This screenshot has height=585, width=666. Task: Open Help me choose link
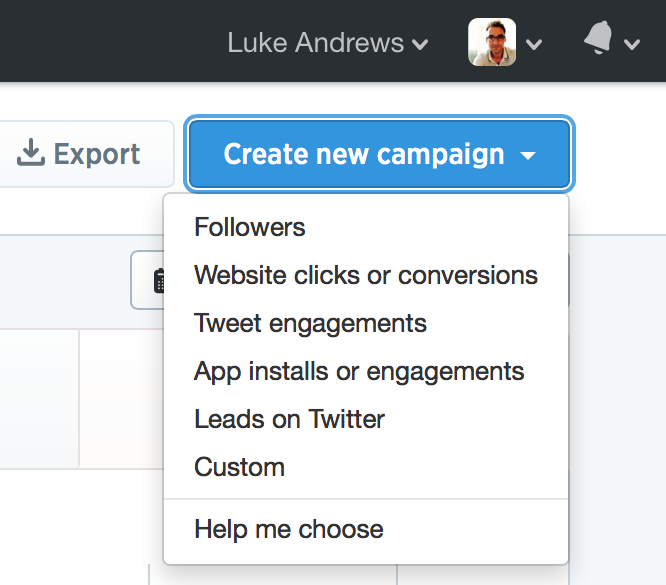click(289, 529)
